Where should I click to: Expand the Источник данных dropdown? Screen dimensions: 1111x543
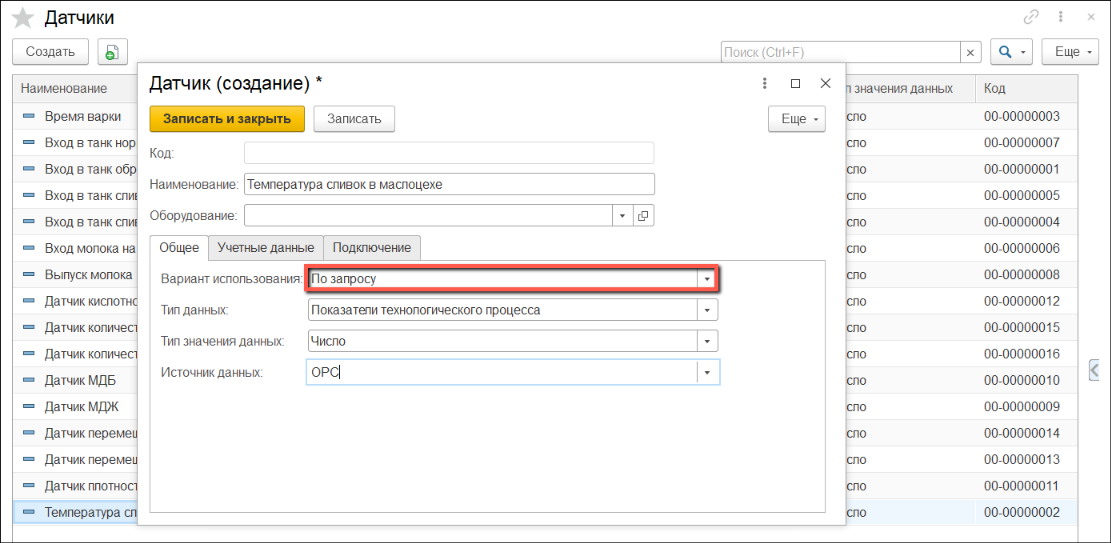pyautogui.click(x=708, y=372)
